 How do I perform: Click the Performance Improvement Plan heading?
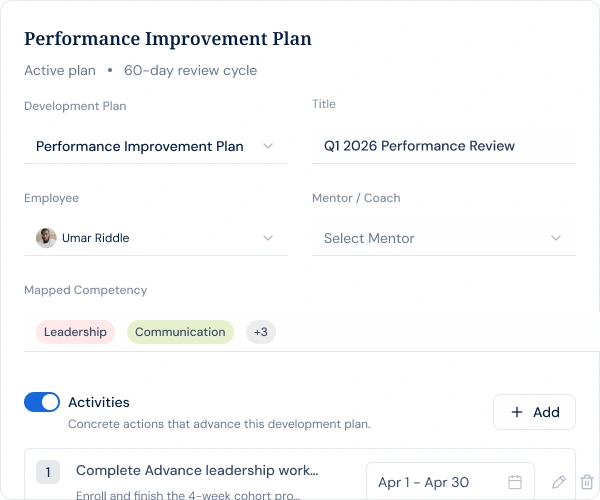[168, 39]
